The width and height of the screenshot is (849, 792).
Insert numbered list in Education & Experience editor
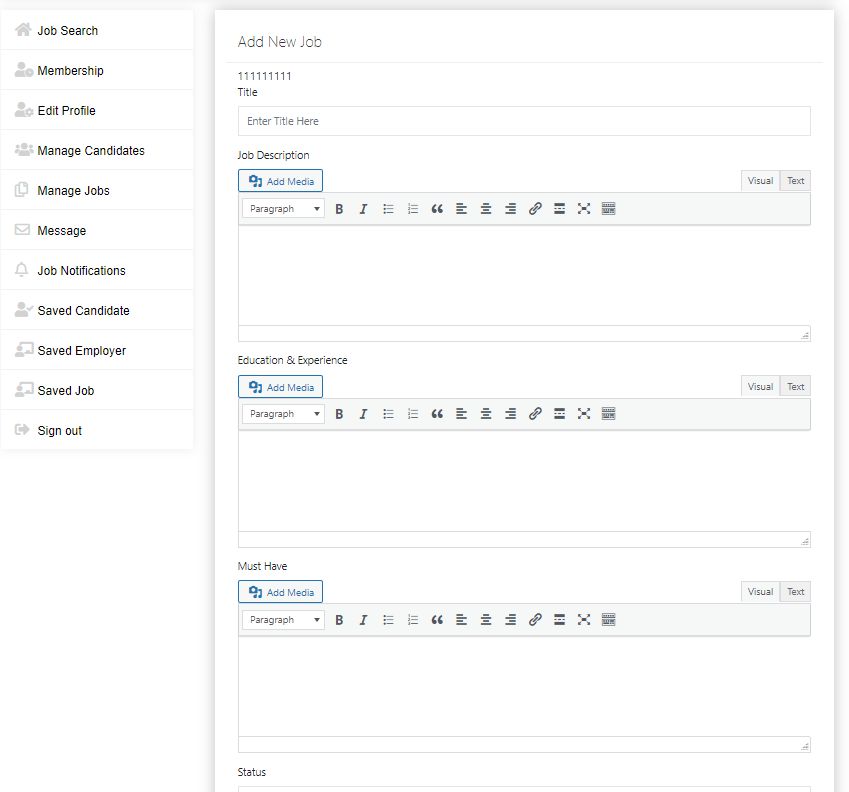tap(412, 414)
